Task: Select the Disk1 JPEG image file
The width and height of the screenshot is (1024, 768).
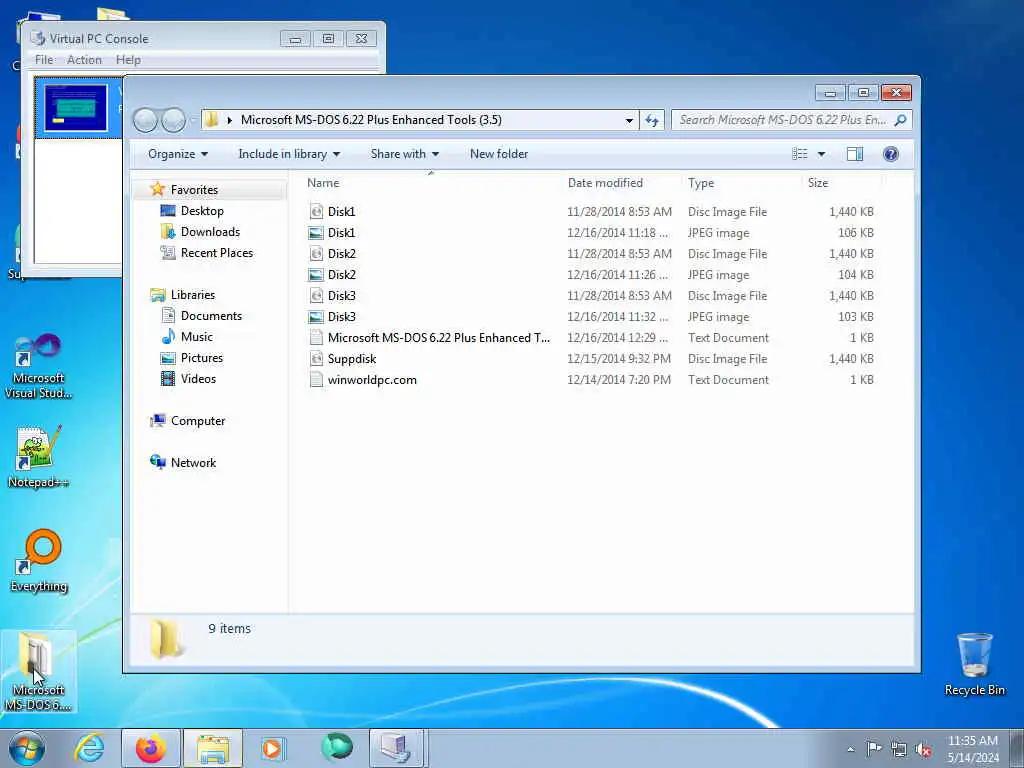Action: pos(342,232)
